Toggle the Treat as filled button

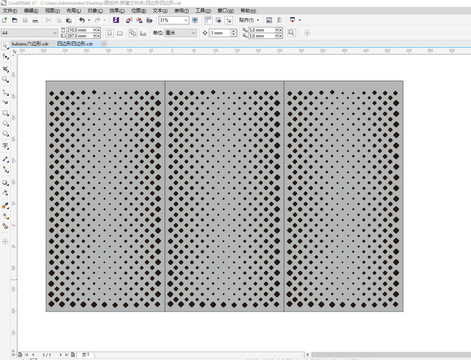click(291, 33)
